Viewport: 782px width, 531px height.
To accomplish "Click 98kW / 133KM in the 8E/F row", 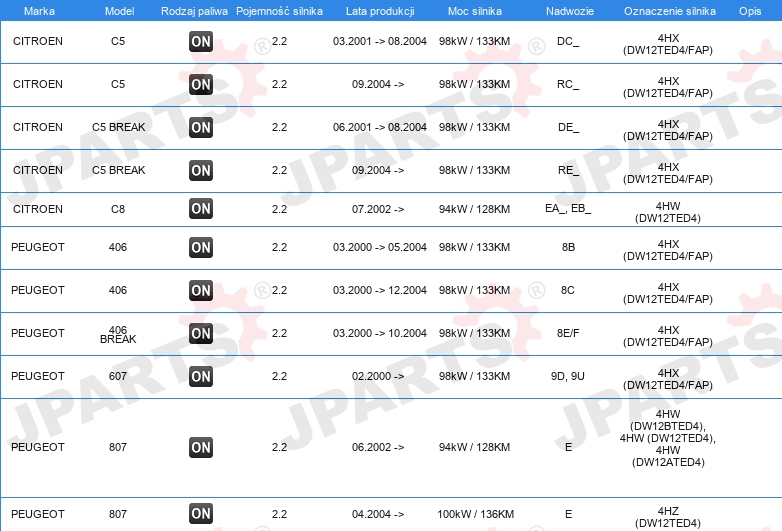I will (474, 333).
